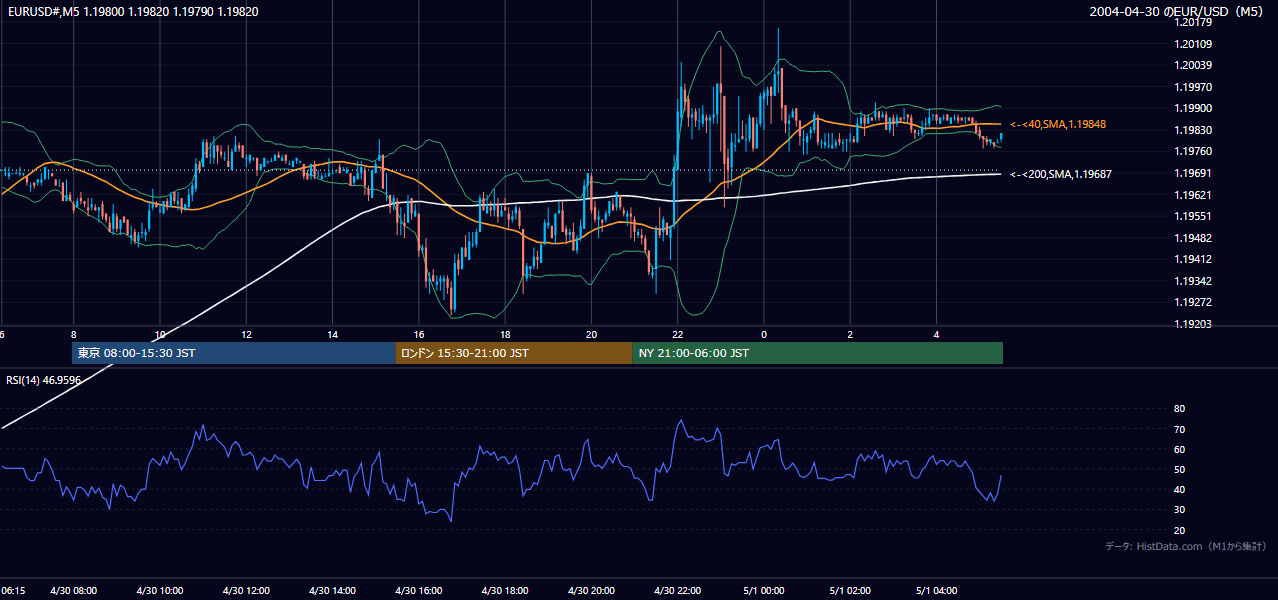The height and width of the screenshot is (600, 1278).
Task: Click hour label 14 under price chart
Action: click(333, 335)
